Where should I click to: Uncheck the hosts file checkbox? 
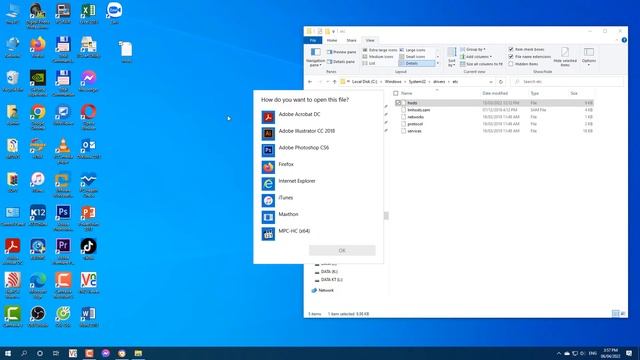[398, 103]
